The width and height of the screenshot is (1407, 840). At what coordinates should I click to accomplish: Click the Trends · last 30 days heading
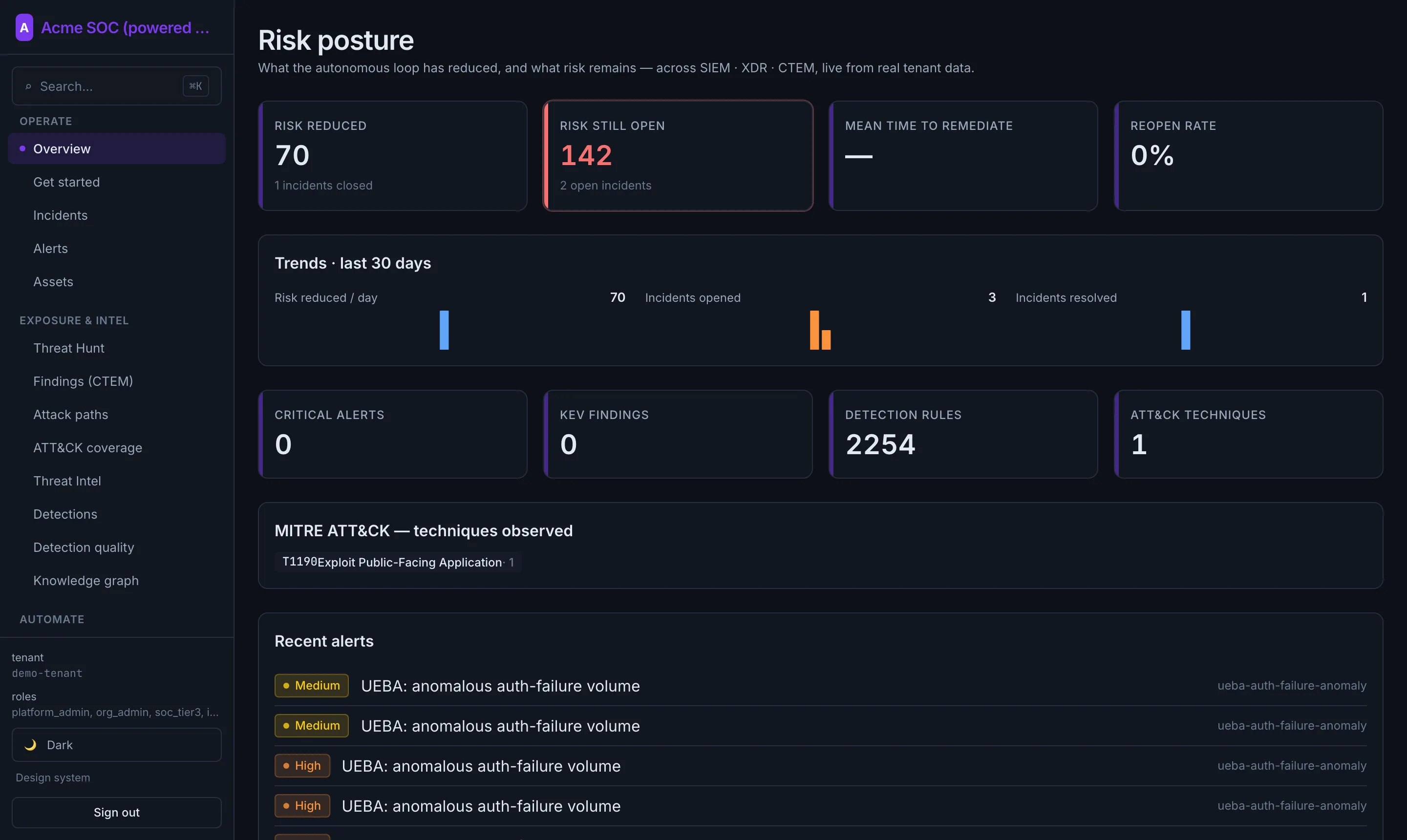pos(353,263)
